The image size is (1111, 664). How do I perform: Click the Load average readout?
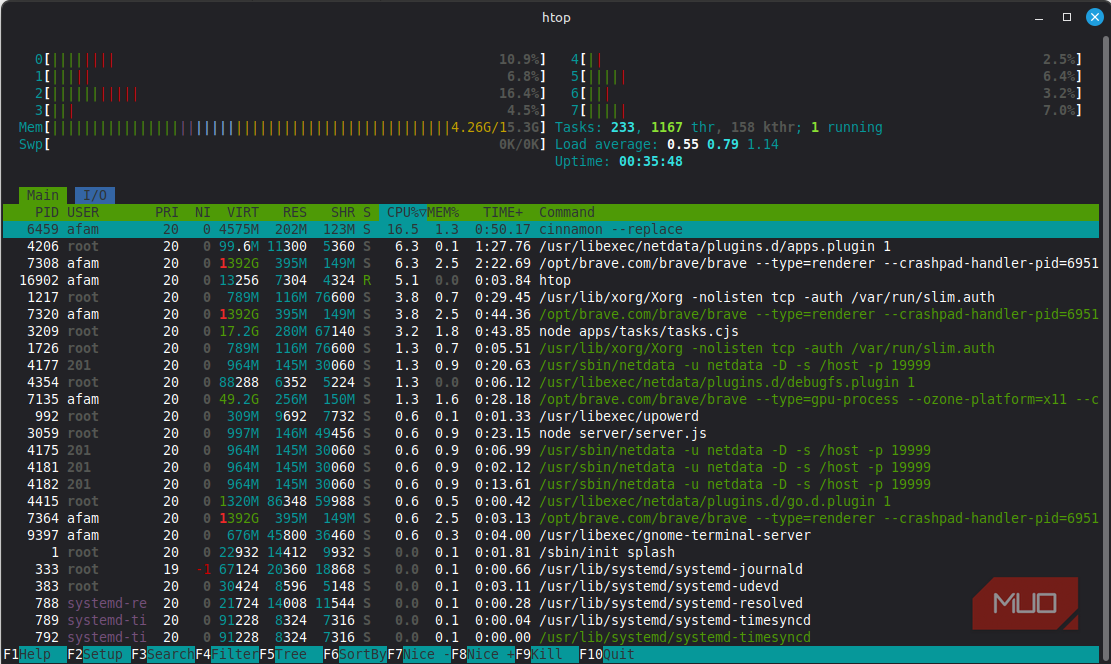(667, 145)
